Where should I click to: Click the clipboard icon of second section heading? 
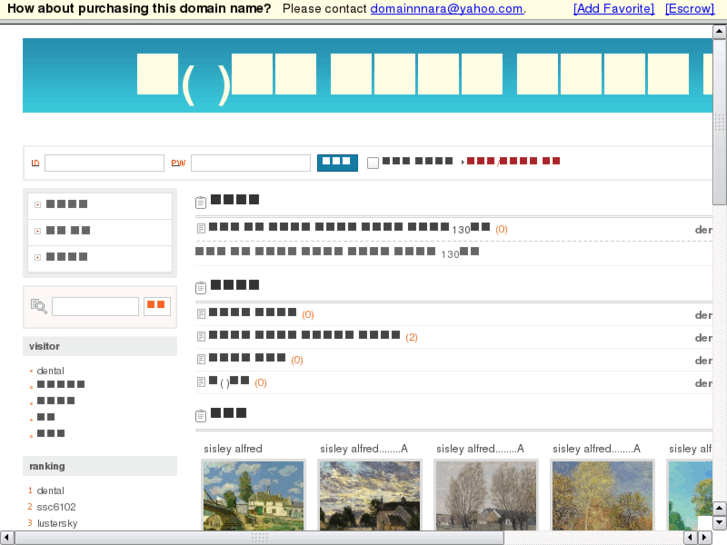click(x=201, y=288)
